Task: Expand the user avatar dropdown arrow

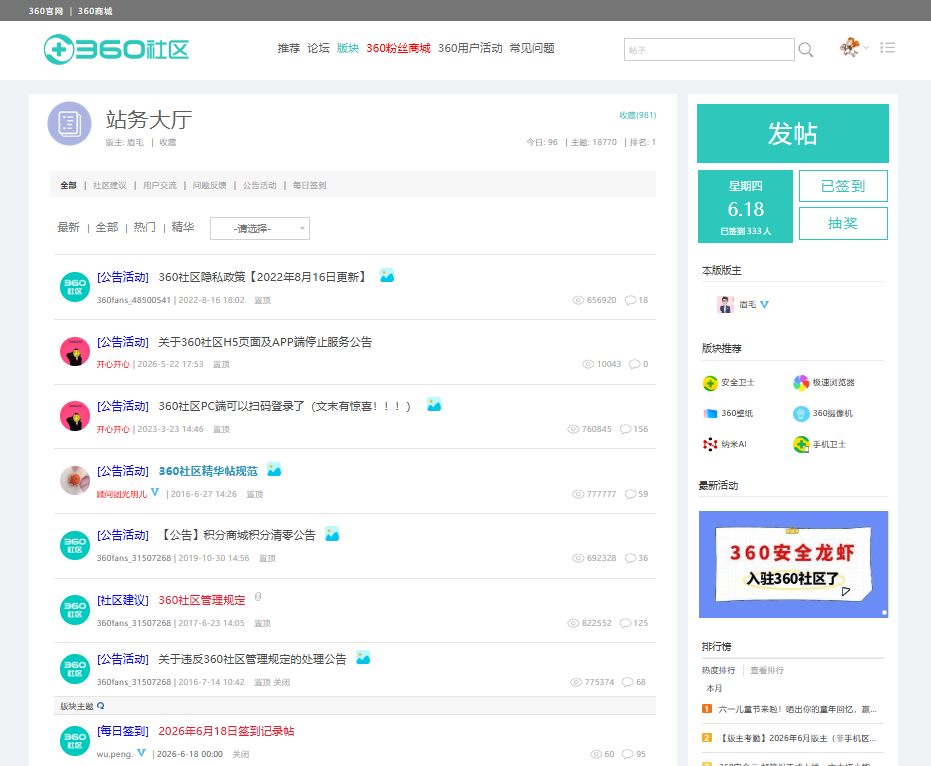Action: tap(866, 48)
